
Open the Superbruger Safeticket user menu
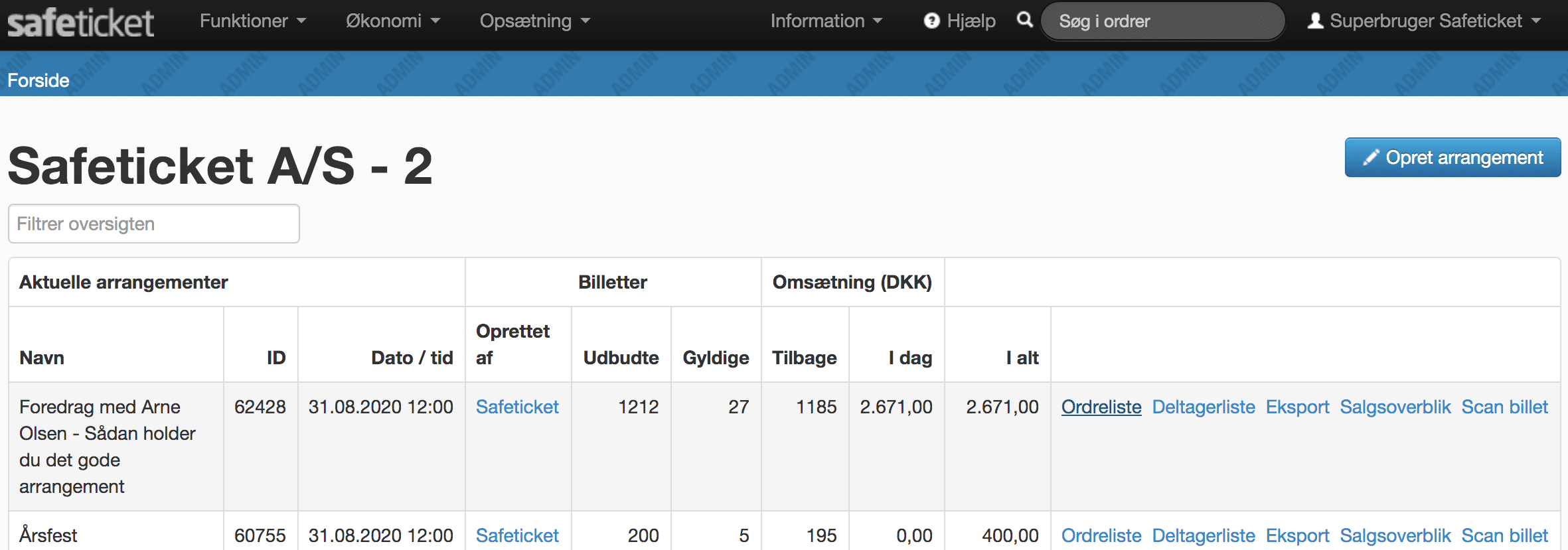tap(1424, 21)
